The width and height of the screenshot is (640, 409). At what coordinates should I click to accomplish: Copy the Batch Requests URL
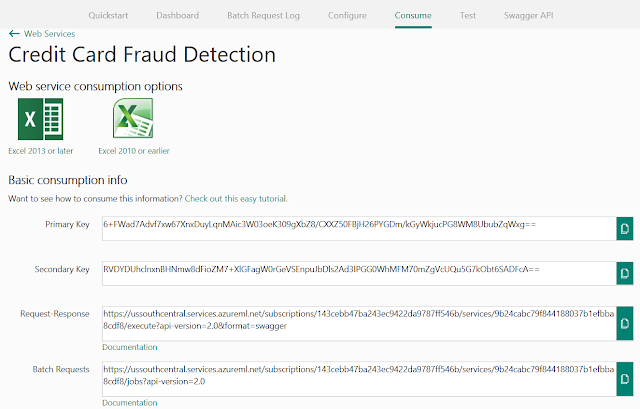624,379
